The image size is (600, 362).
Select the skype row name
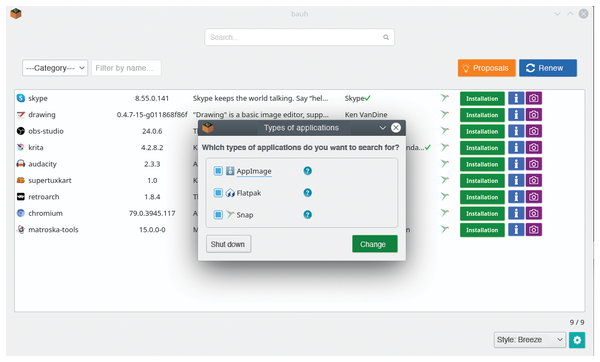pos(38,98)
